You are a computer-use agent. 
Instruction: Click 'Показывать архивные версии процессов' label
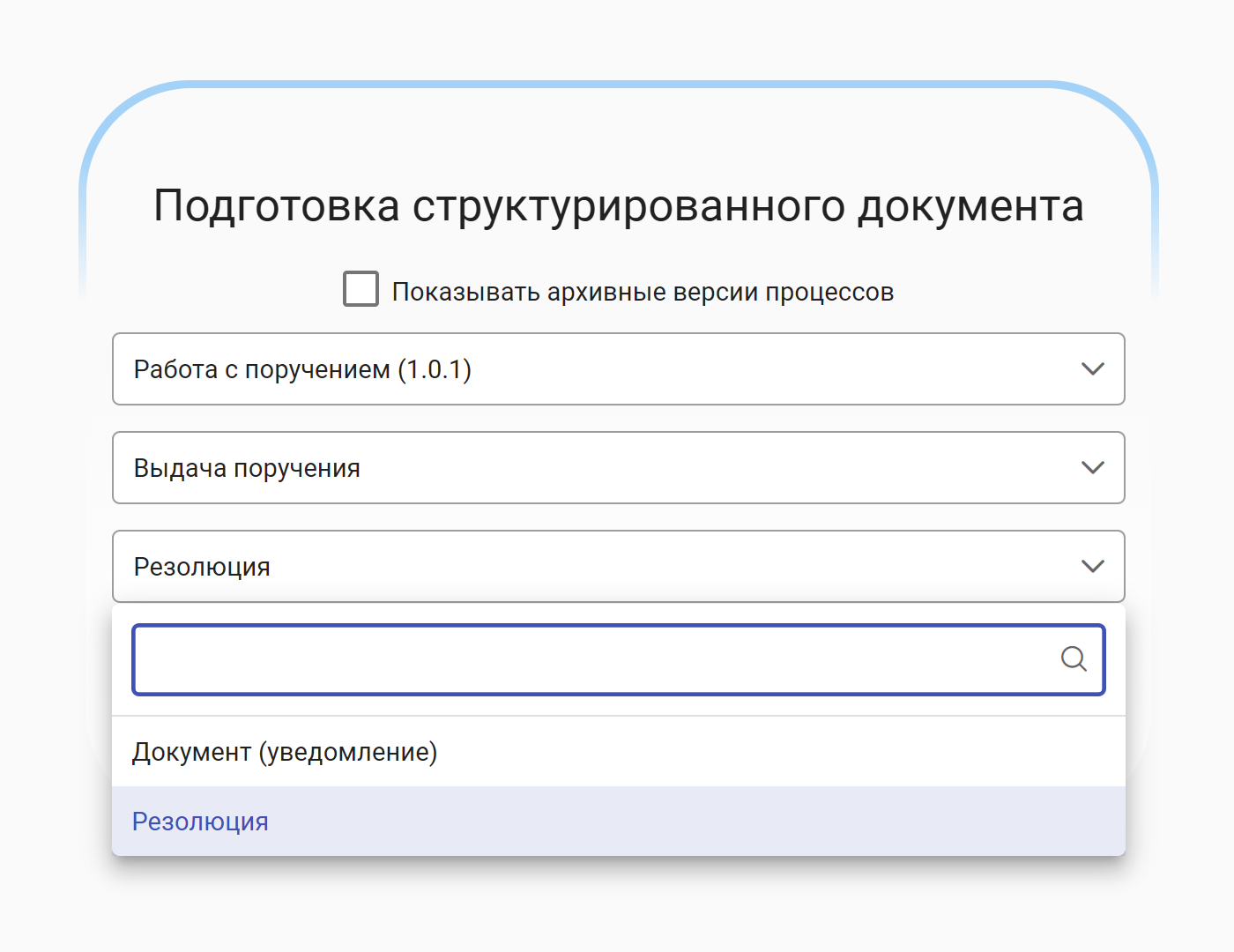(x=643, y=292)
